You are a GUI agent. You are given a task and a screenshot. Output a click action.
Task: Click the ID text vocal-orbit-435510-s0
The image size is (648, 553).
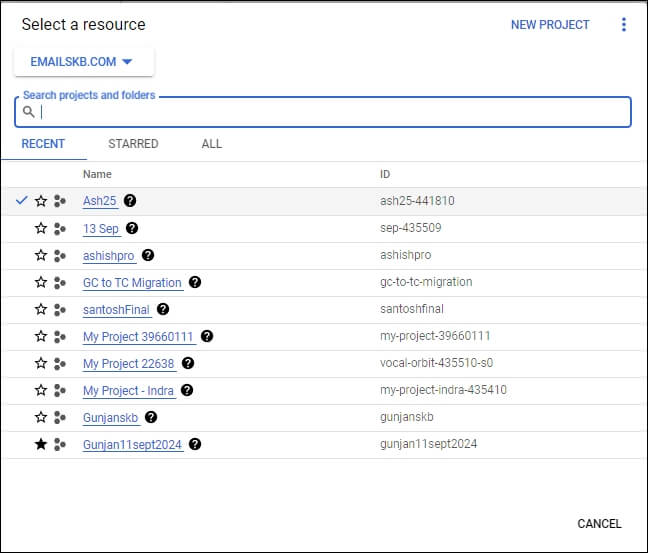436,363
